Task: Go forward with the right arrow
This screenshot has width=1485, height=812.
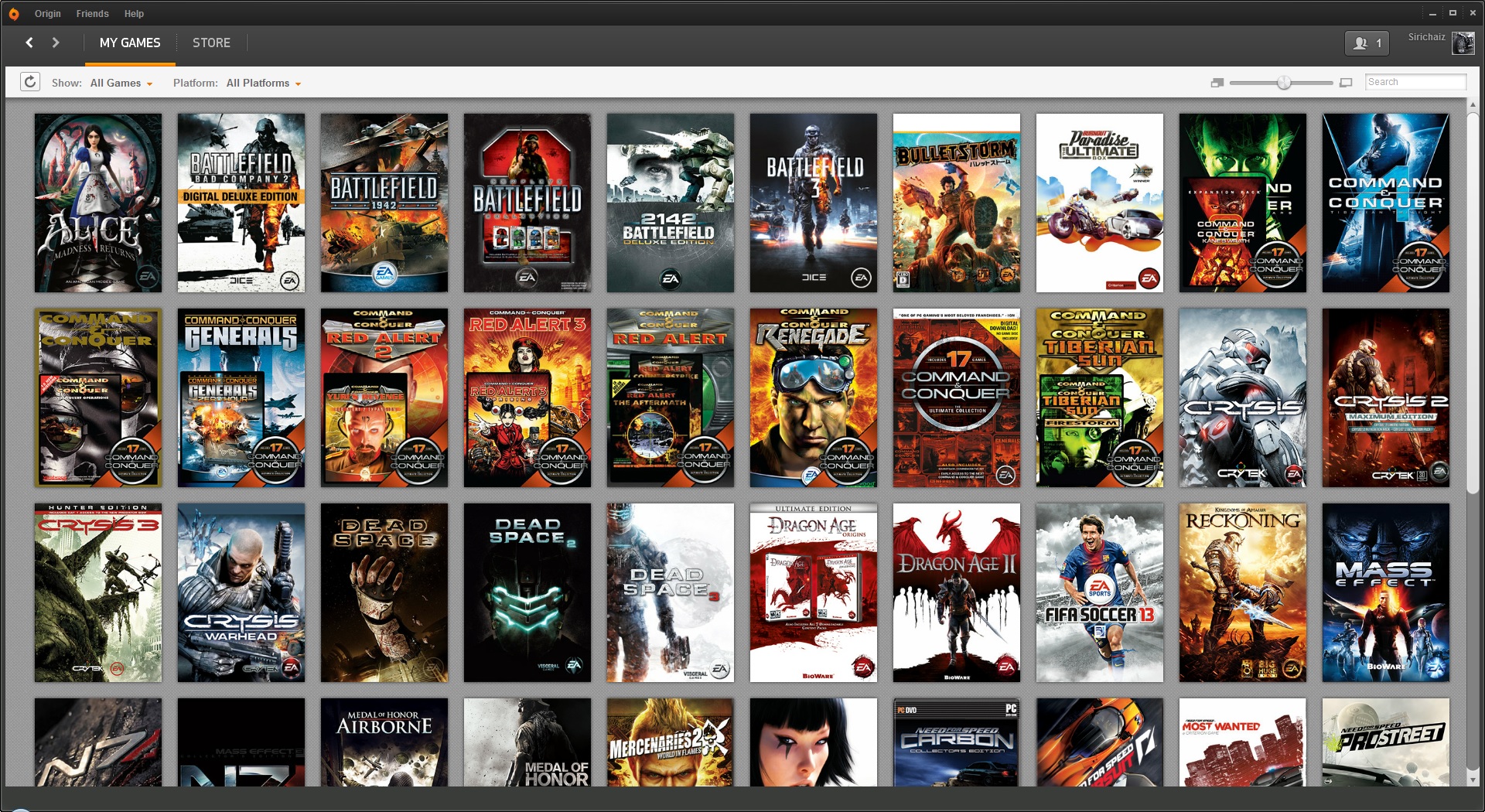Action: (56, 43)
